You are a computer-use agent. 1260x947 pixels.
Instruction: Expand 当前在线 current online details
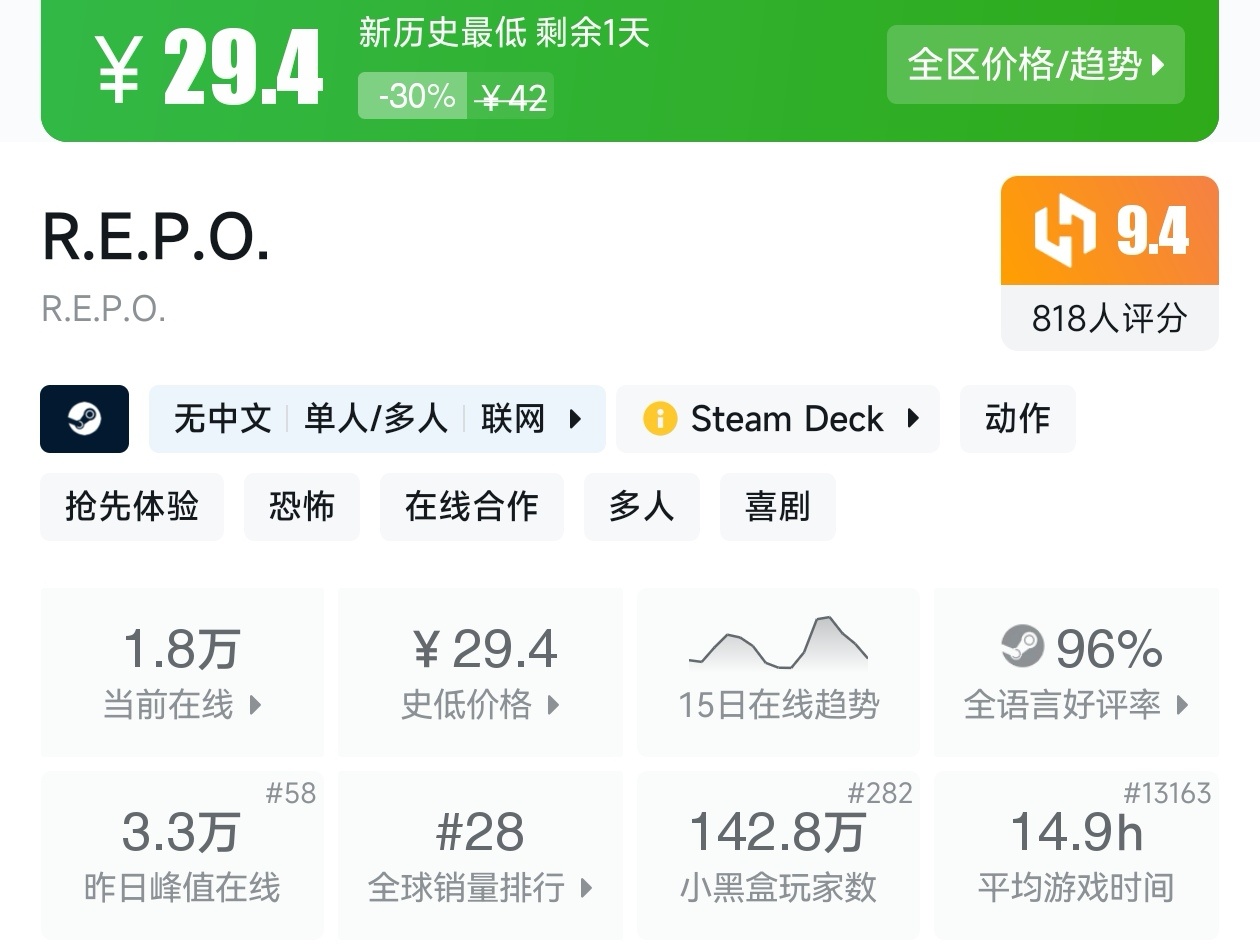coord(255,705)
